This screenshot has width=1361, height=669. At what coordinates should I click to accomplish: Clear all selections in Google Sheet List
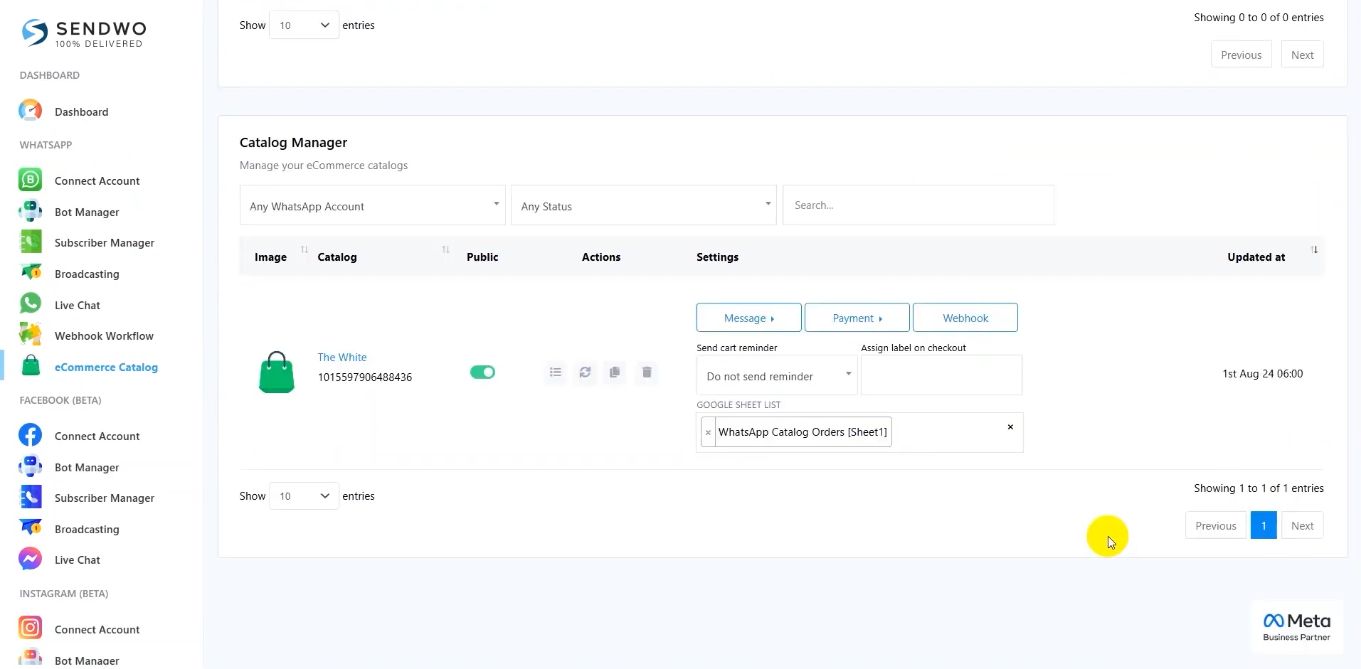pos(1010,427)
